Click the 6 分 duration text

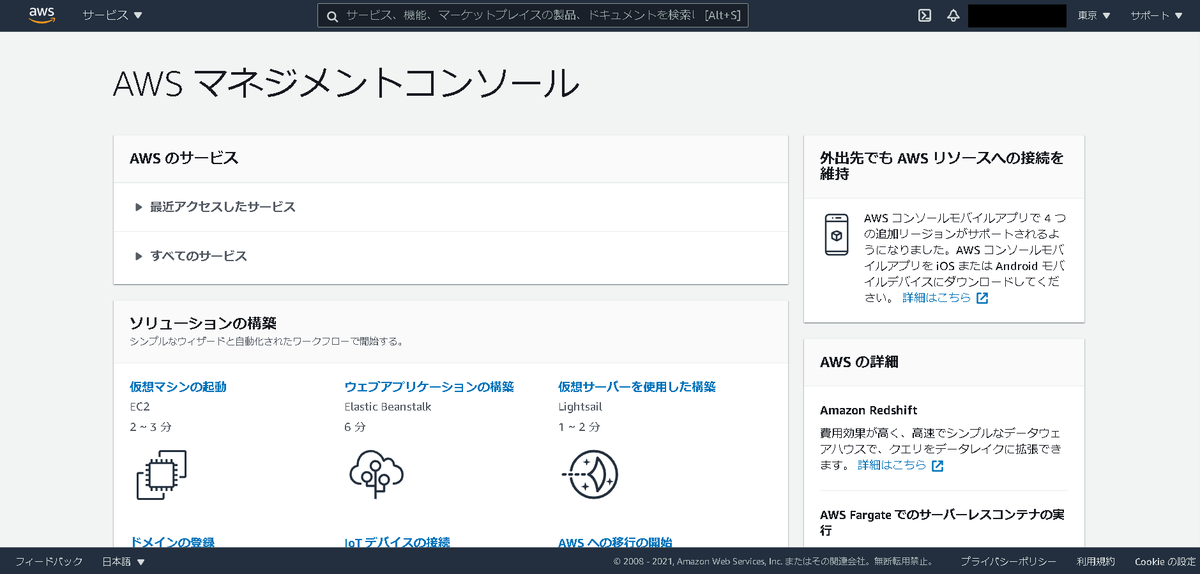pos(355,427)
